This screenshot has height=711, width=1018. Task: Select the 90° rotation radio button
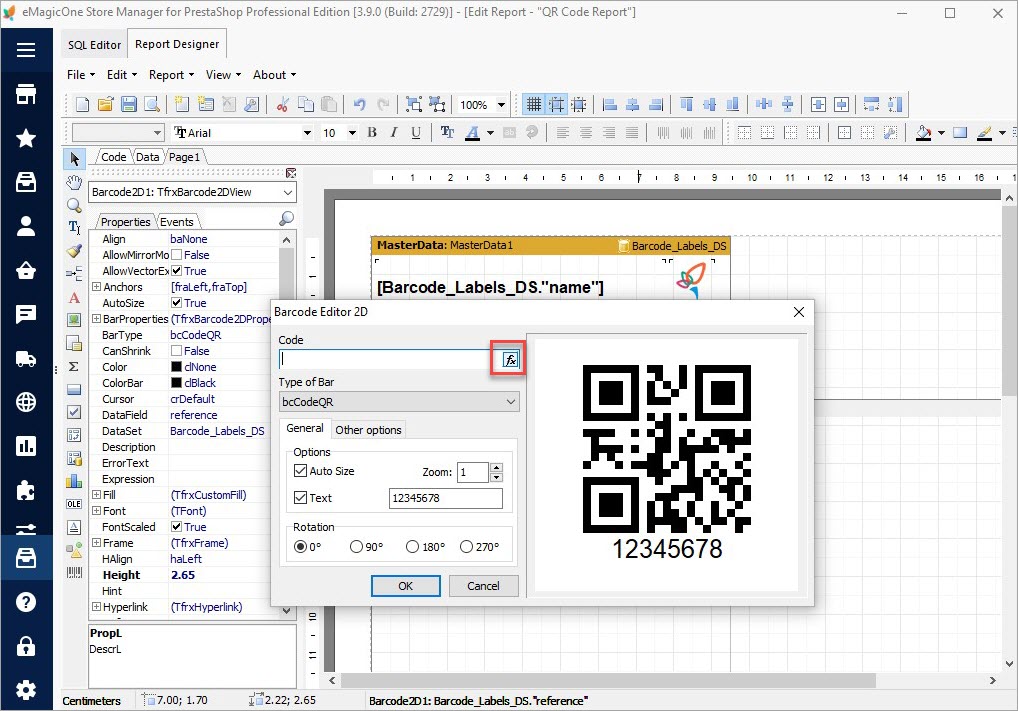click(356, 547)
